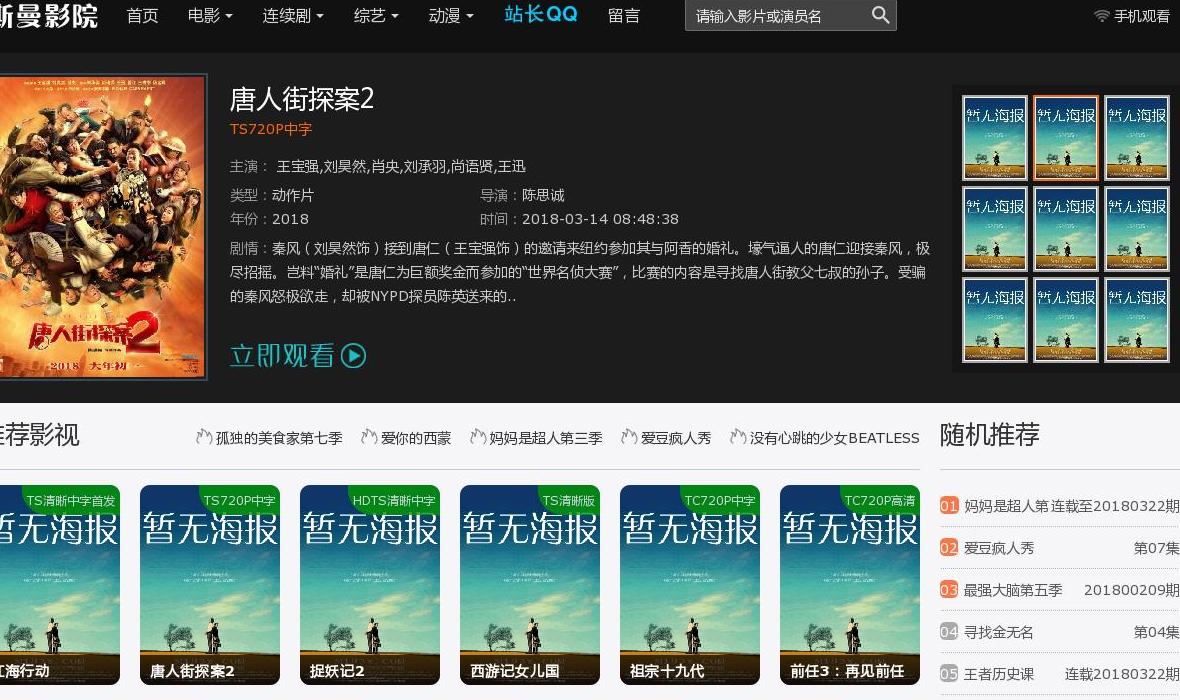Open the 唐人街探案2 recommended card
1180x700 pixels.
coord(210,585)
